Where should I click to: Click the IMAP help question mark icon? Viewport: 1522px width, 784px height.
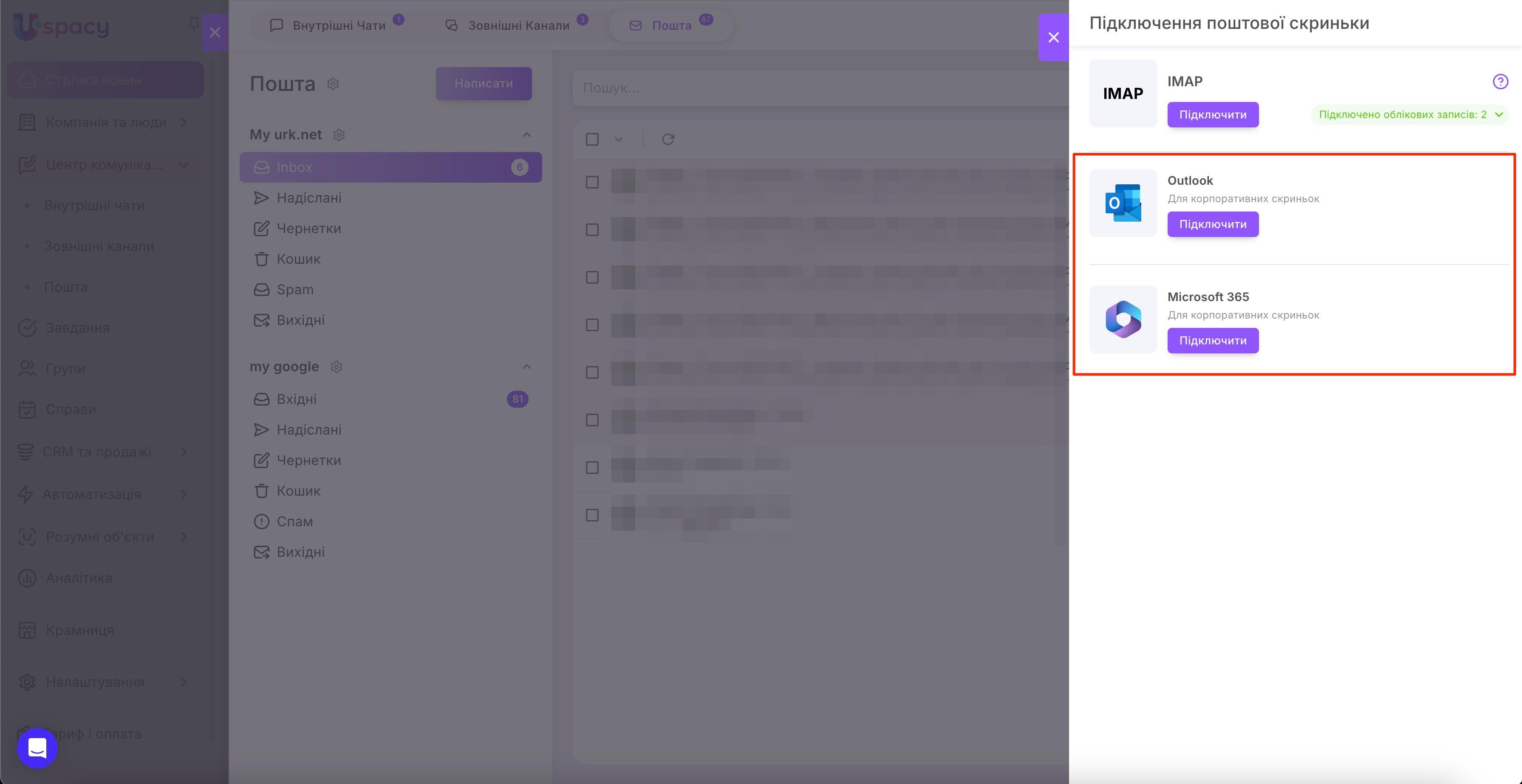click(x=1499, y=82)
